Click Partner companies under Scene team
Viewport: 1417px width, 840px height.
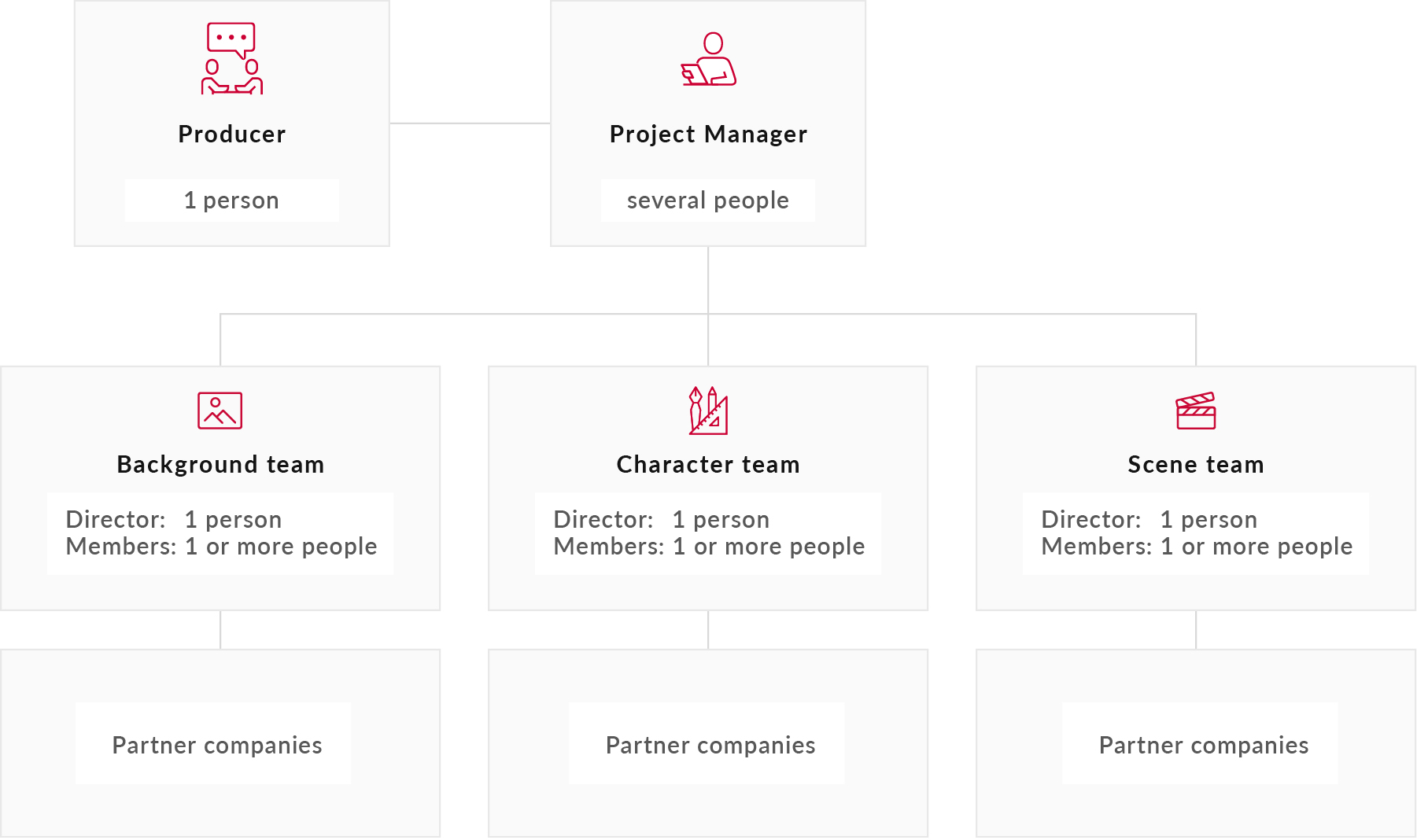1204,745
